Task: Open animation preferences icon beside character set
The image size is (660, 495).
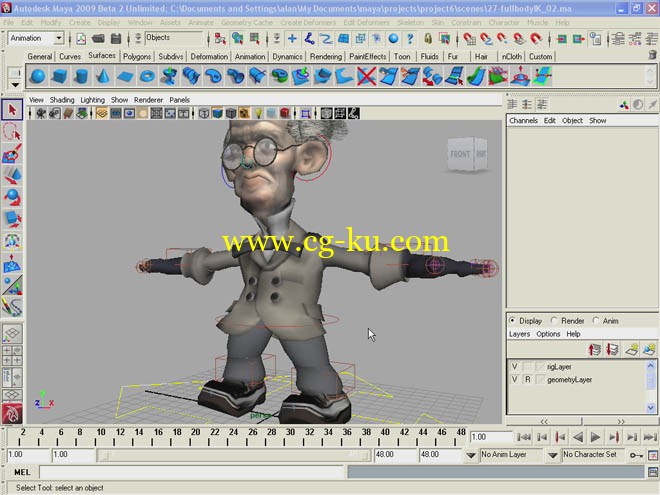Action: (x=653, y=455)
